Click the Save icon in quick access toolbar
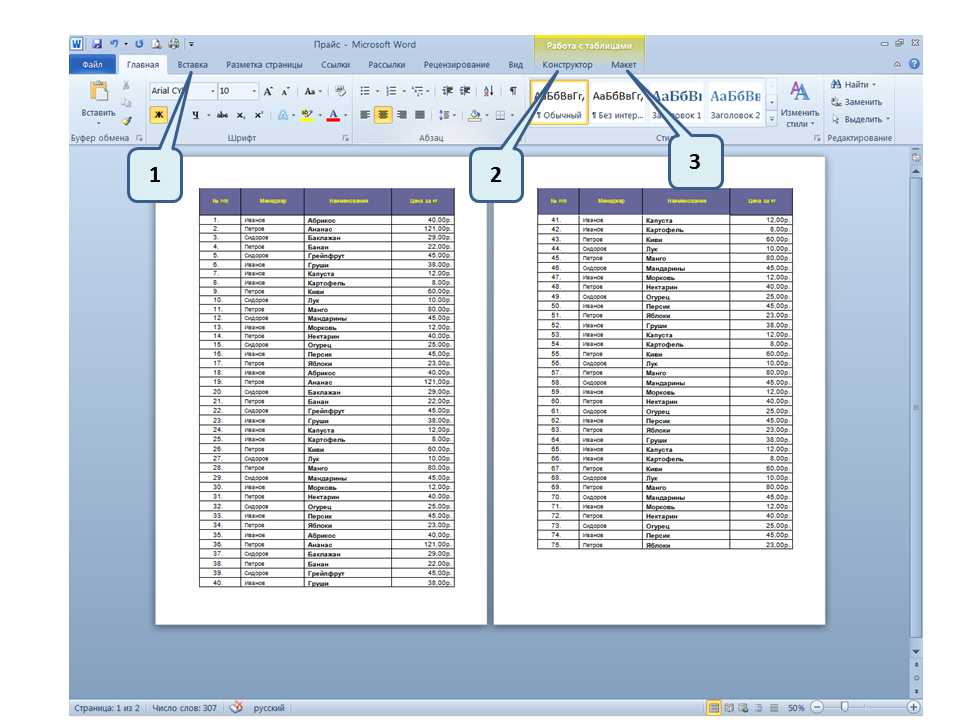 pyautogui.click(x=97, y=45)
